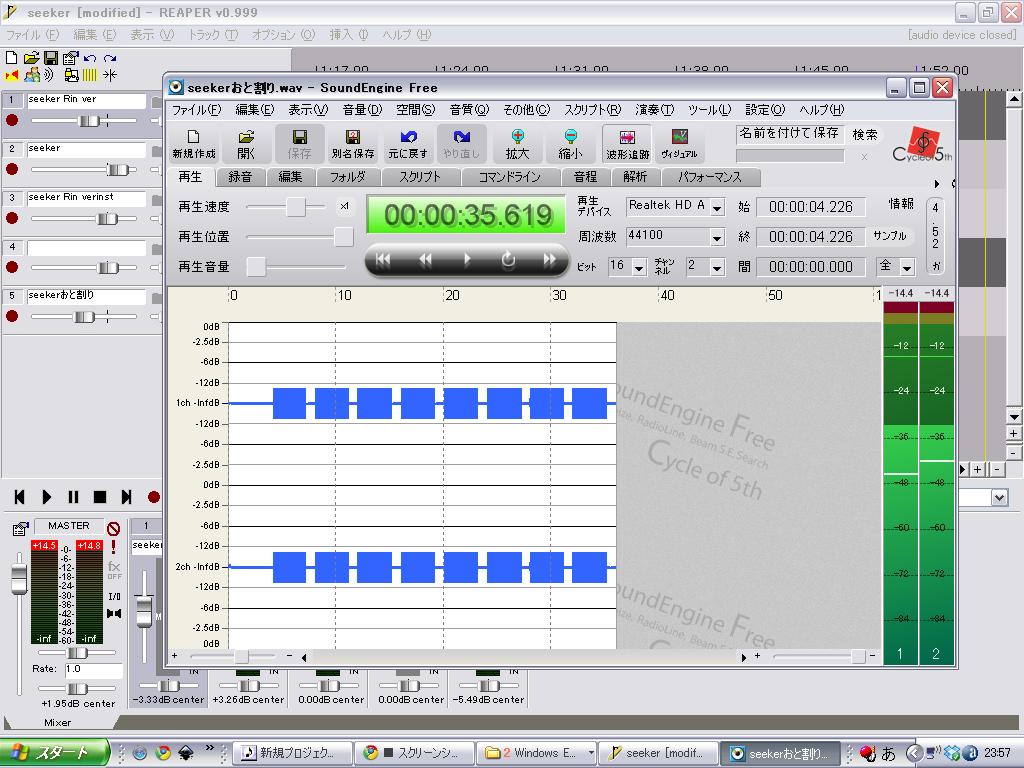
Task: Click REAPER undo arrow icon
Action: 89,57
